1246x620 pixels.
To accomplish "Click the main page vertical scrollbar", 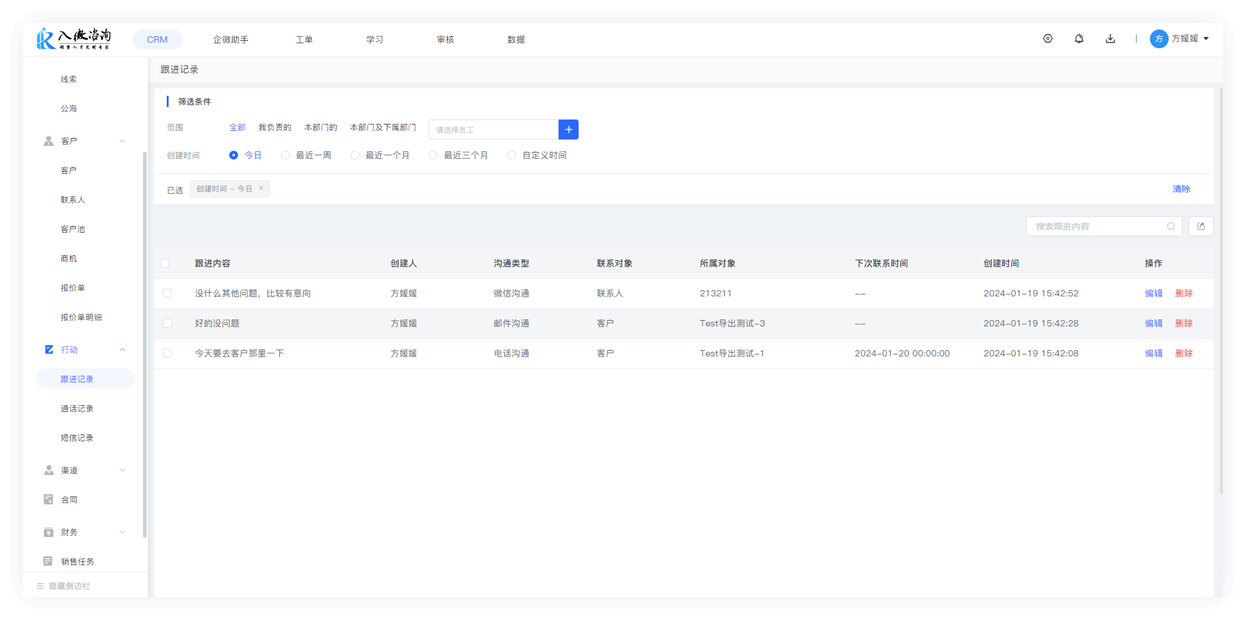I will 1220,290.
